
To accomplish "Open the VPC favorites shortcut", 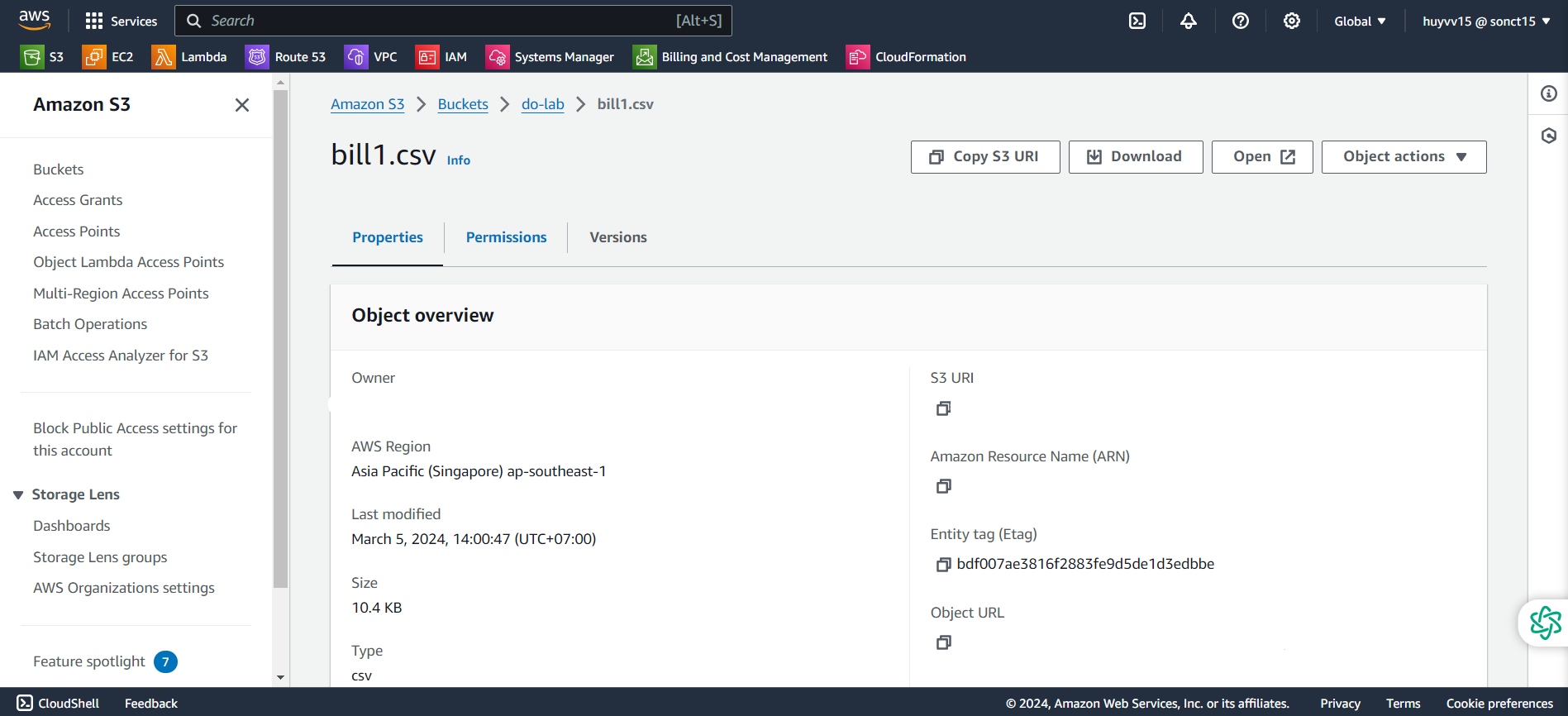I will click(x=371, y=57).
